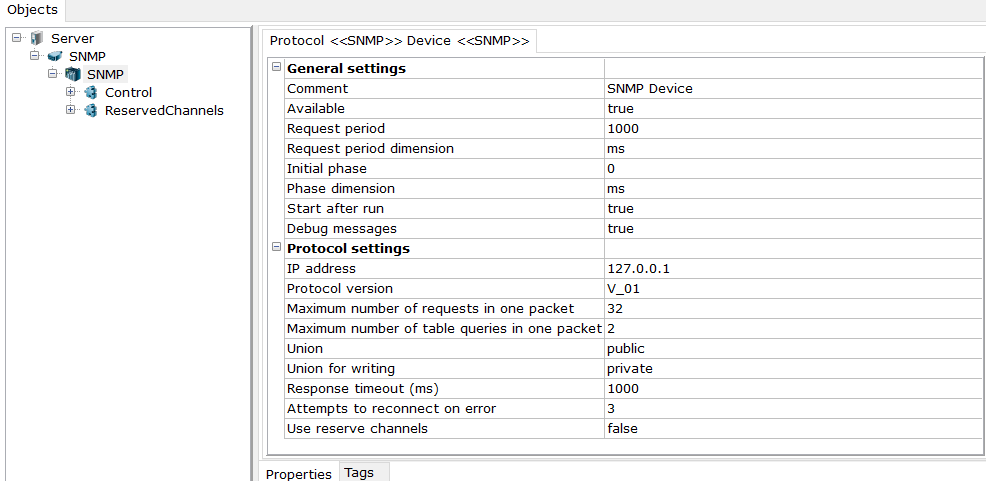Collapse the General settings group
986x481 pixels.
click(276, 67)
